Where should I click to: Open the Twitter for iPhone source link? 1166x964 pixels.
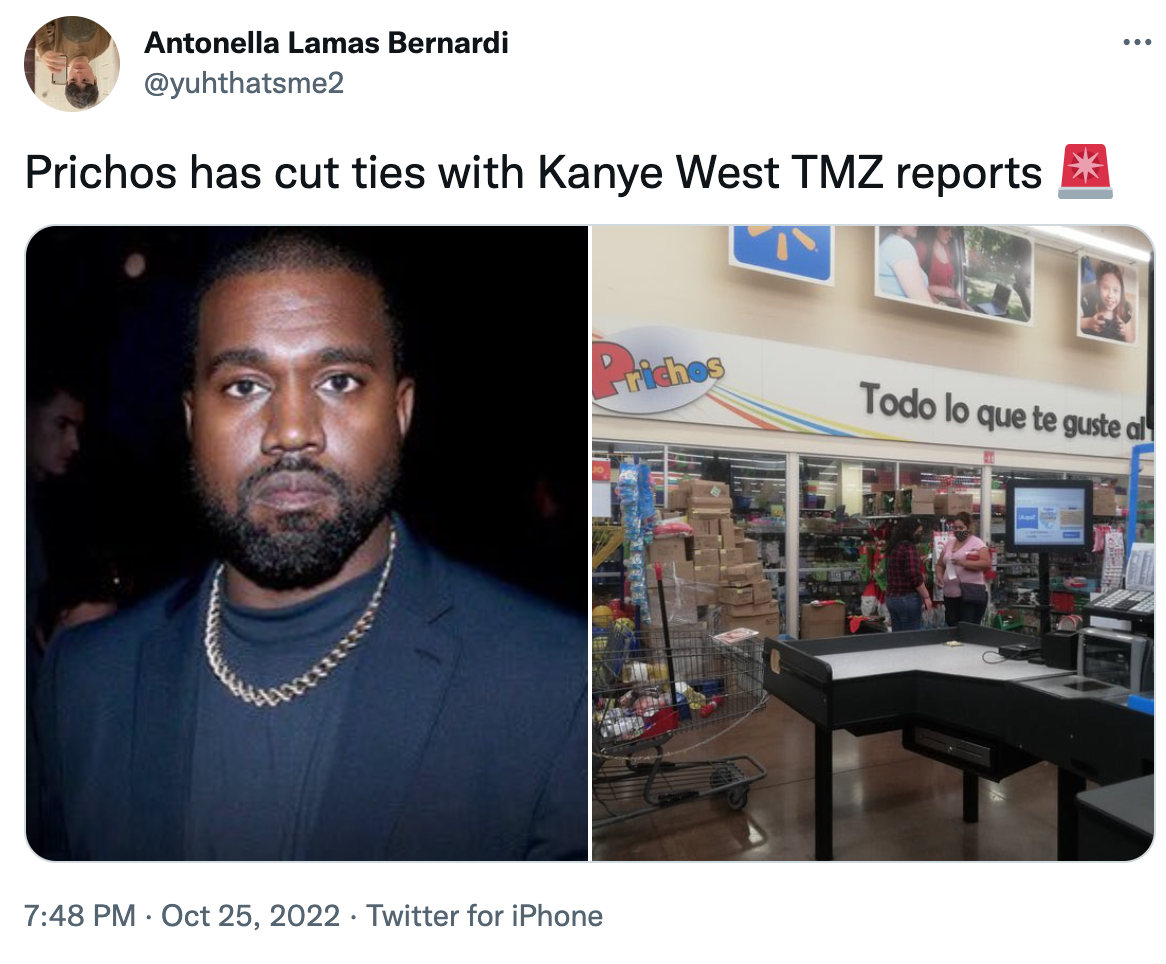(484, 916)
